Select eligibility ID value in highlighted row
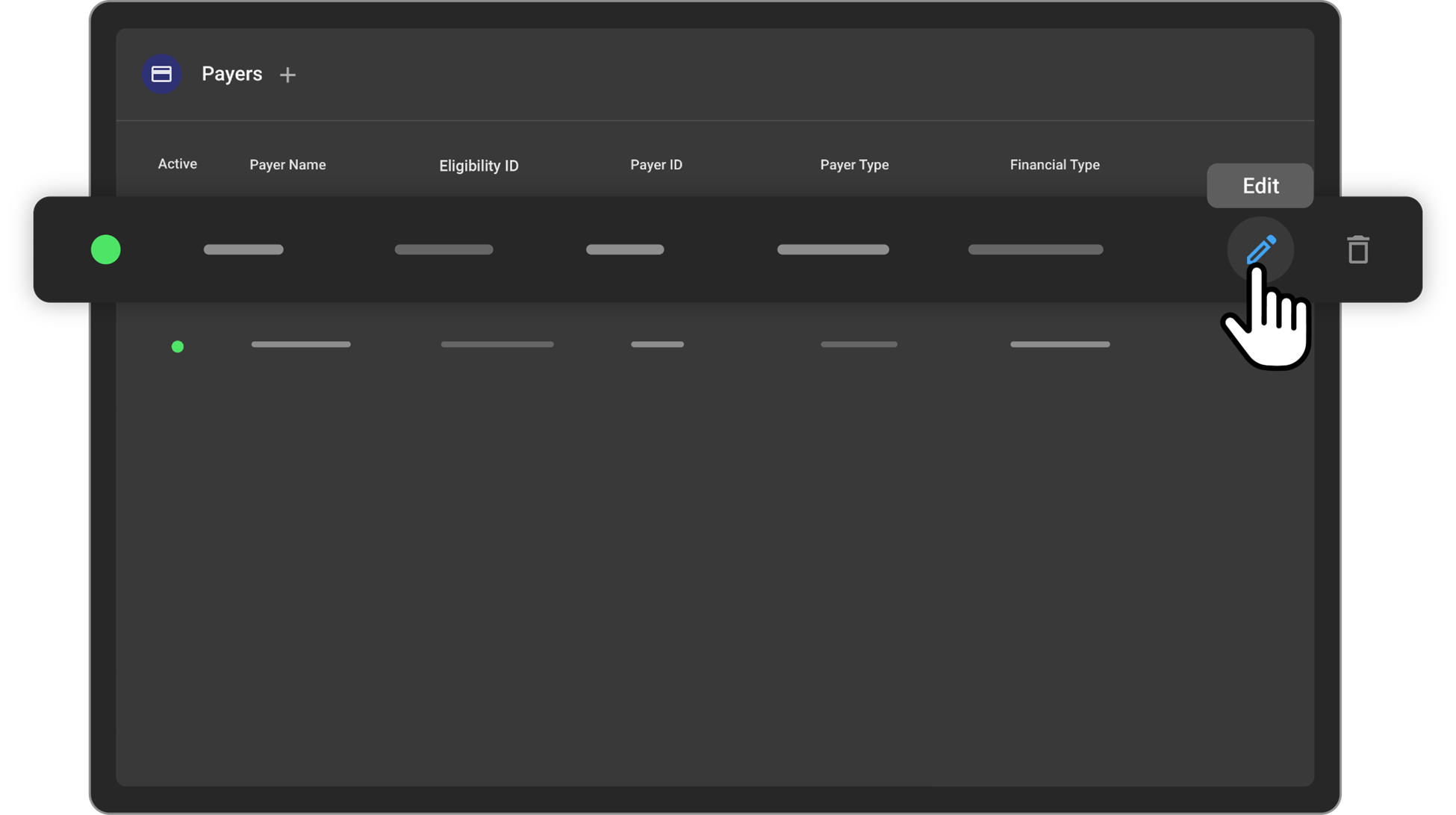1456x815 pixels. pos(444,249)
